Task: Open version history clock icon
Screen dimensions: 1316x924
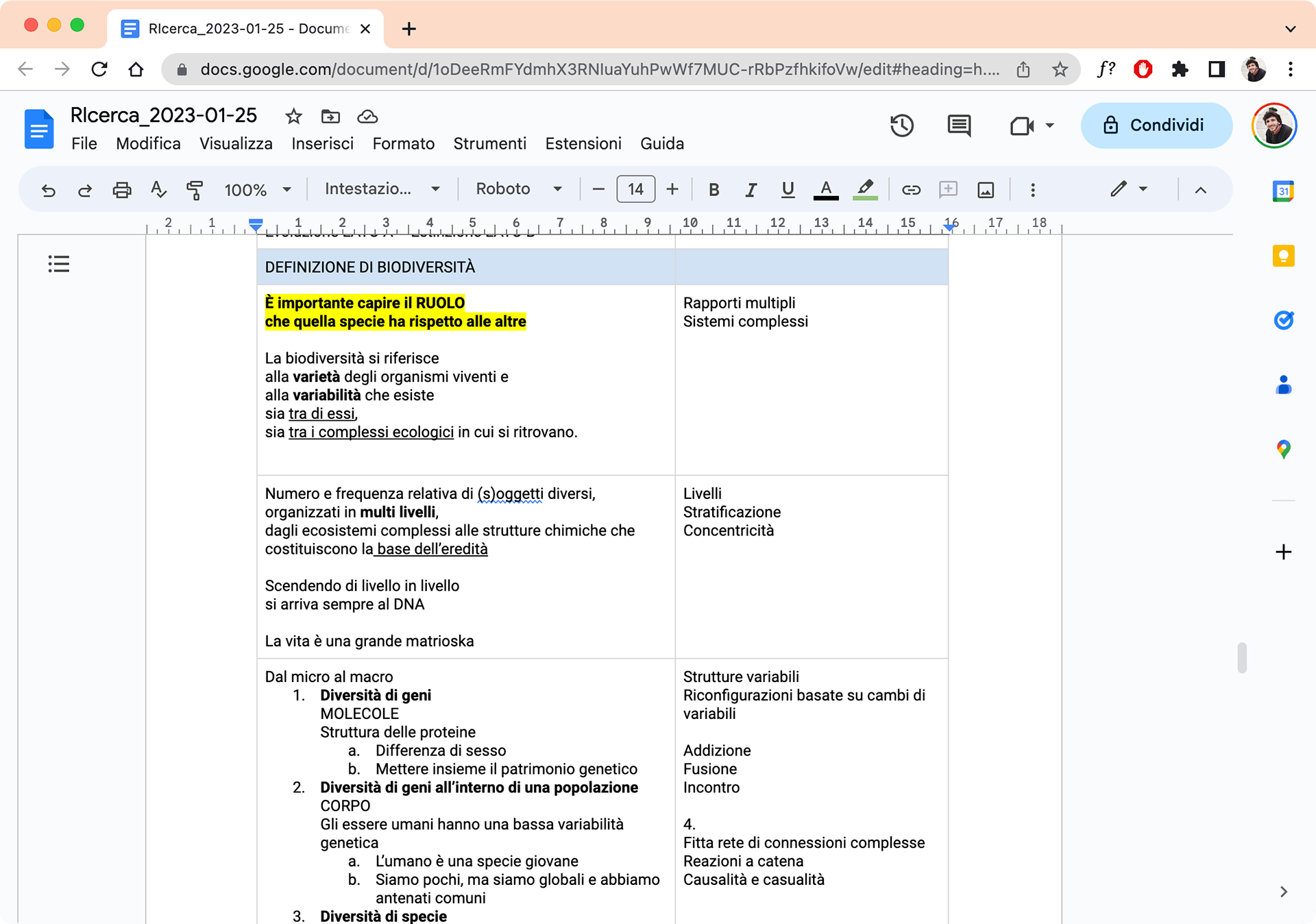Action: pyautogui.click(x=901, y=125)
